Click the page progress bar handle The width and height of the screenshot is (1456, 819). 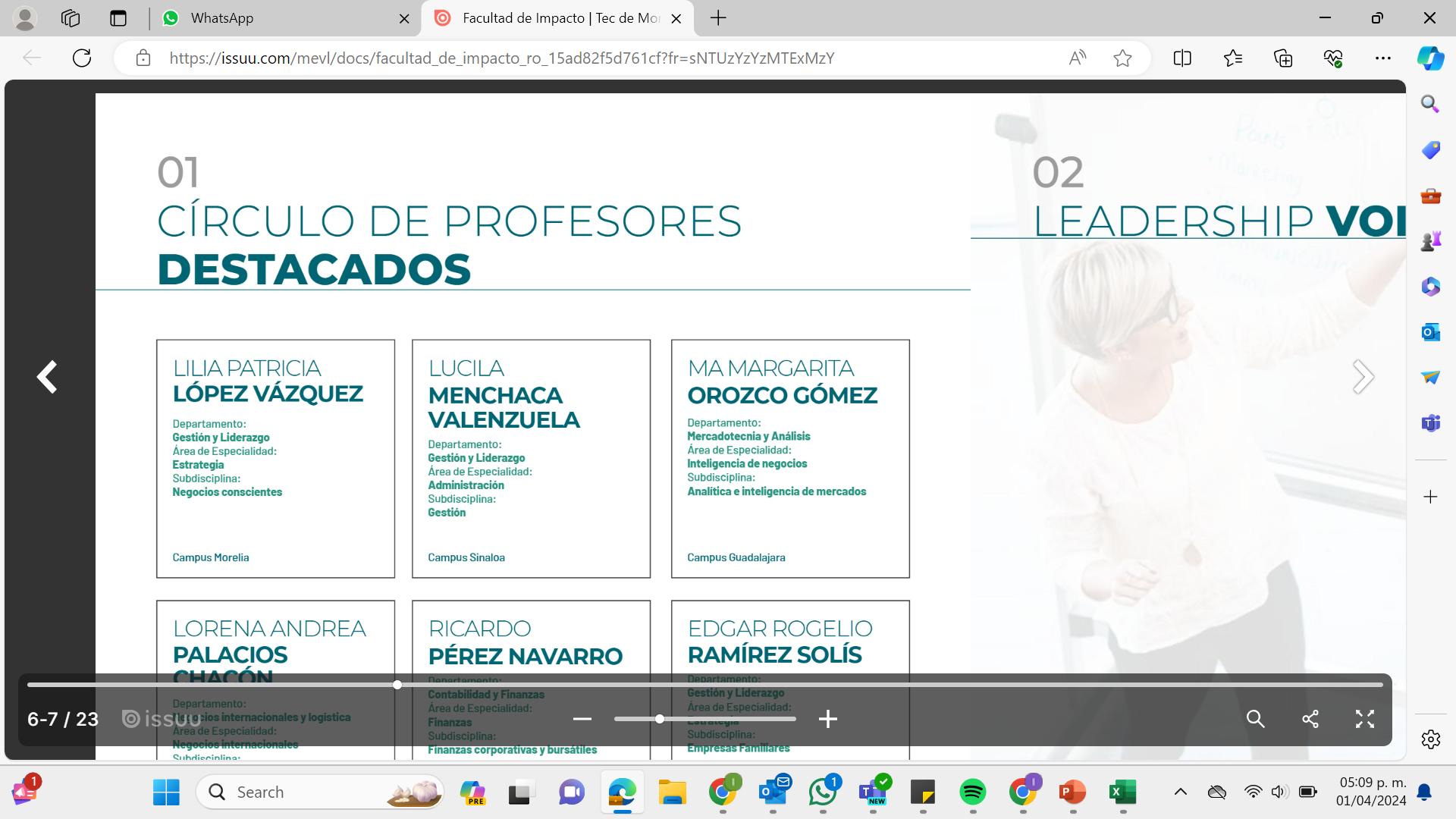click(397, 685)
